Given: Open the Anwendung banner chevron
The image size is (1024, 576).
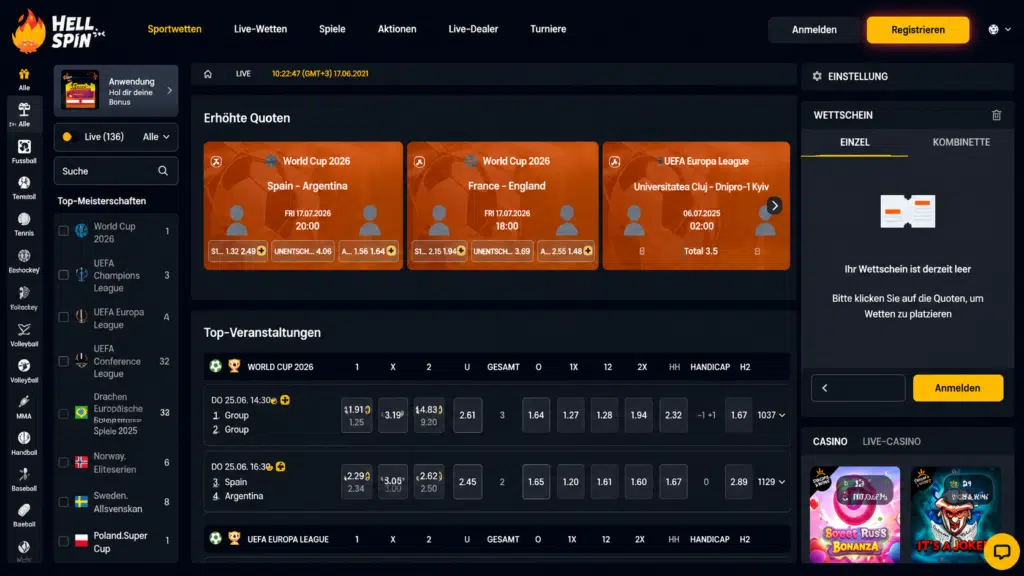Looking at the screenshot, I should click(169, 90).
